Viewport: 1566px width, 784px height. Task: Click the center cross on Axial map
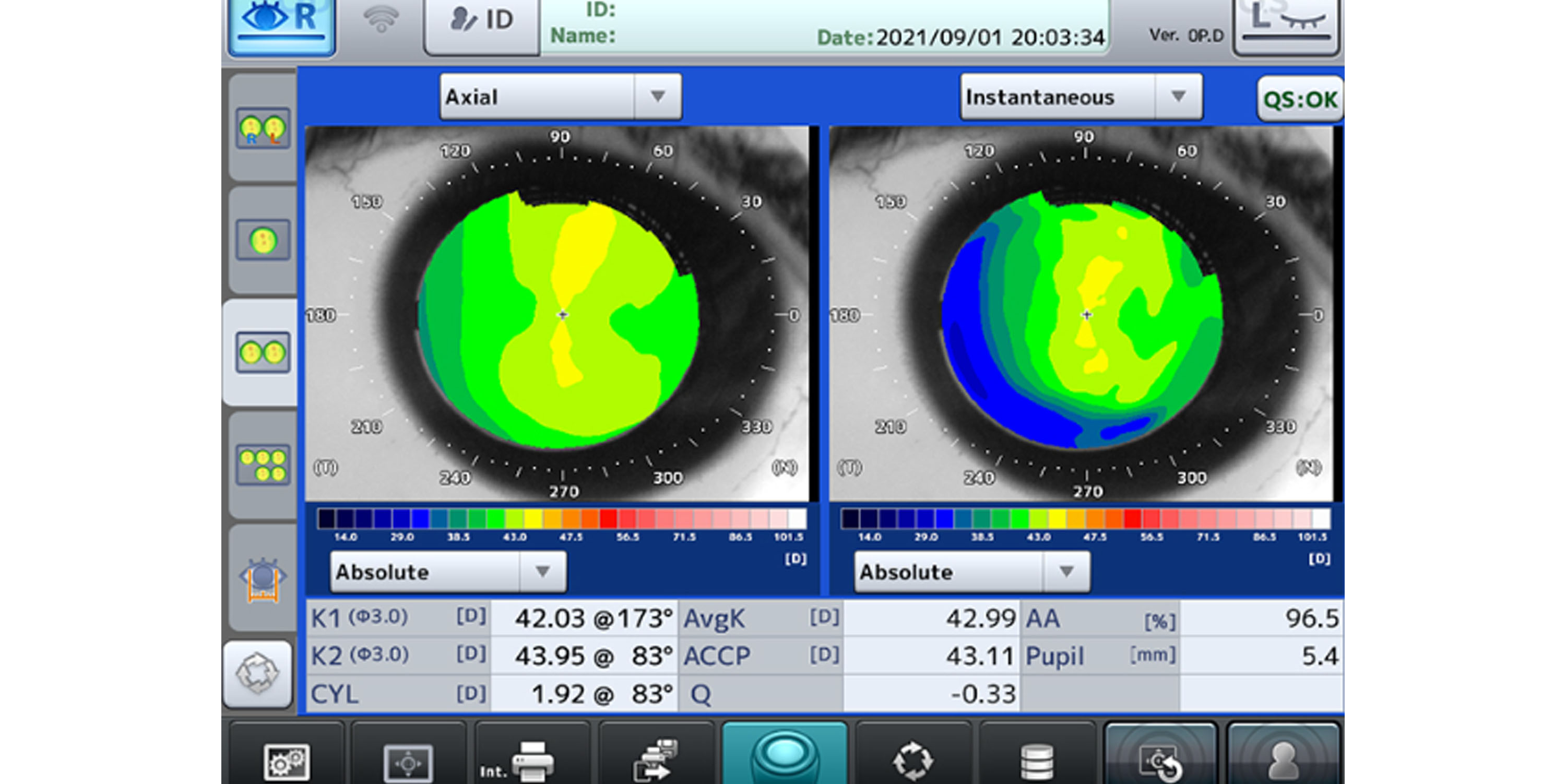562,315
